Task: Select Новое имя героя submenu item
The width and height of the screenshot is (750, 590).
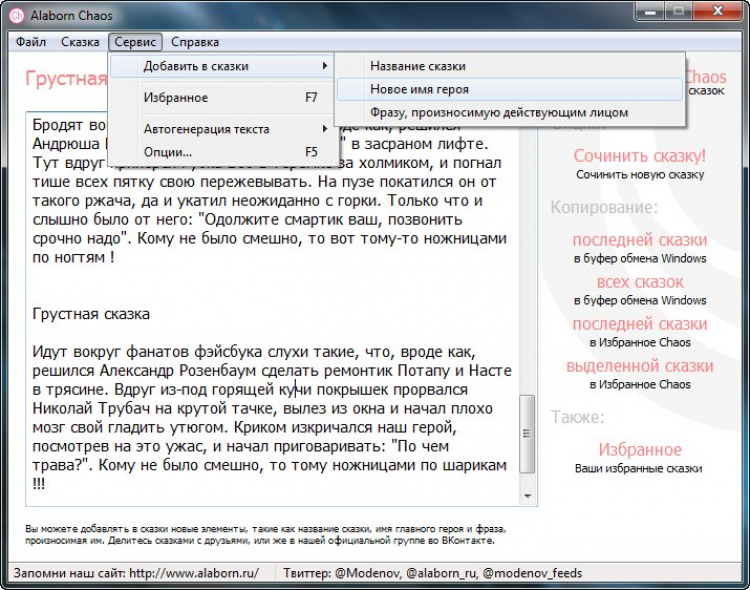Action: click(x=510, y=89)
